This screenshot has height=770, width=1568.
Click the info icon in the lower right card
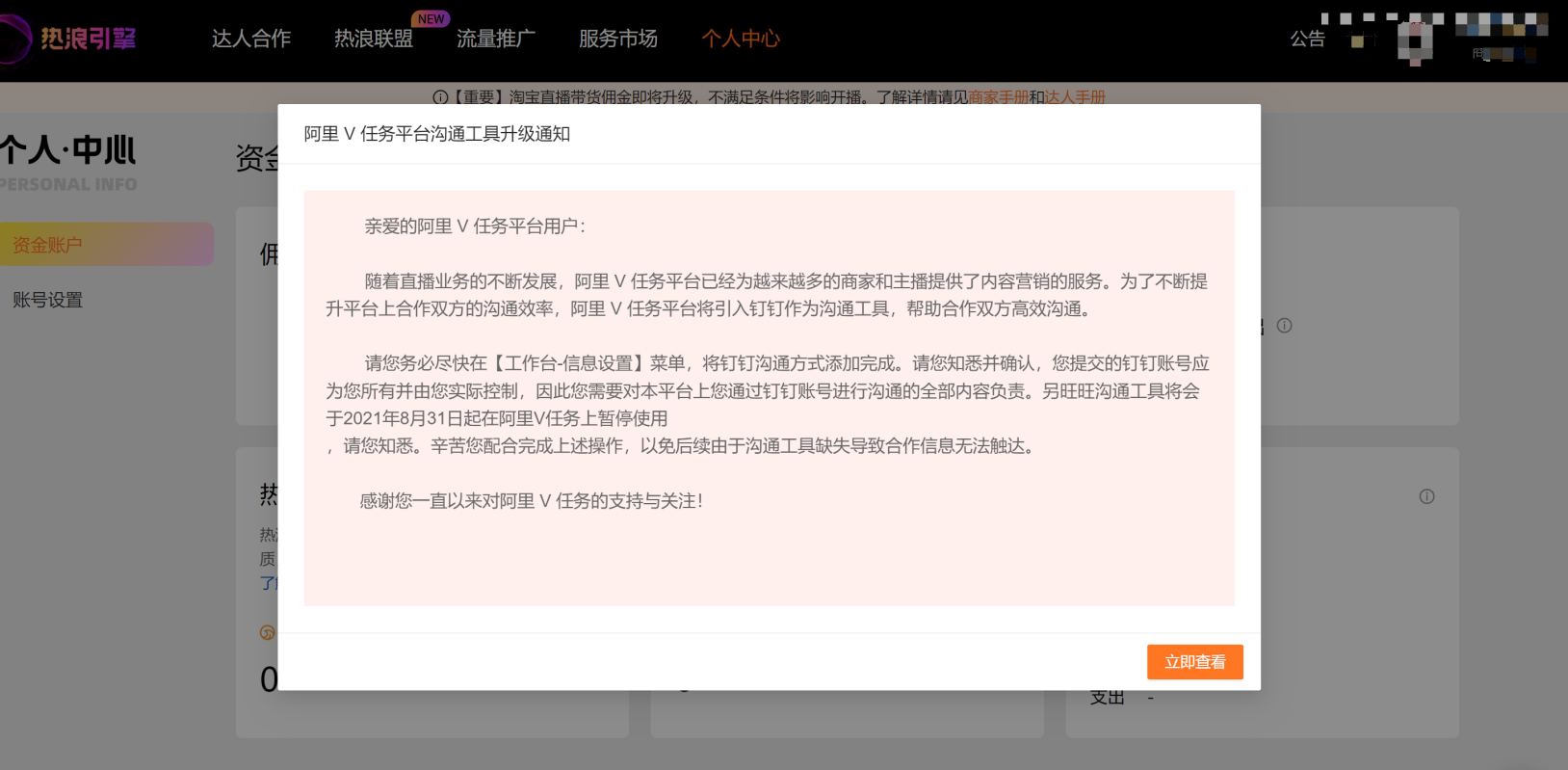coord(1426,496)
